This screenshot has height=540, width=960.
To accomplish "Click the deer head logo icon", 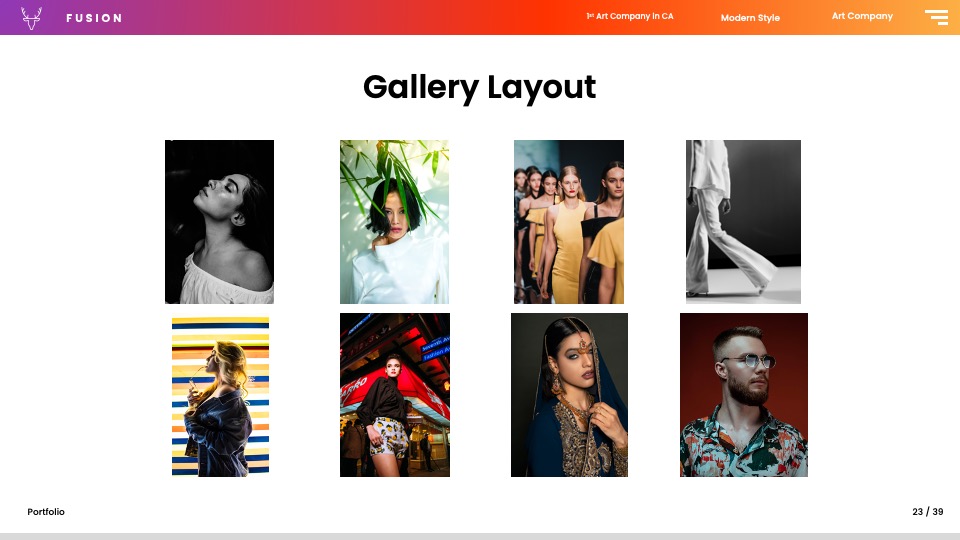I will pyautogui.click(x=32, y=18).
